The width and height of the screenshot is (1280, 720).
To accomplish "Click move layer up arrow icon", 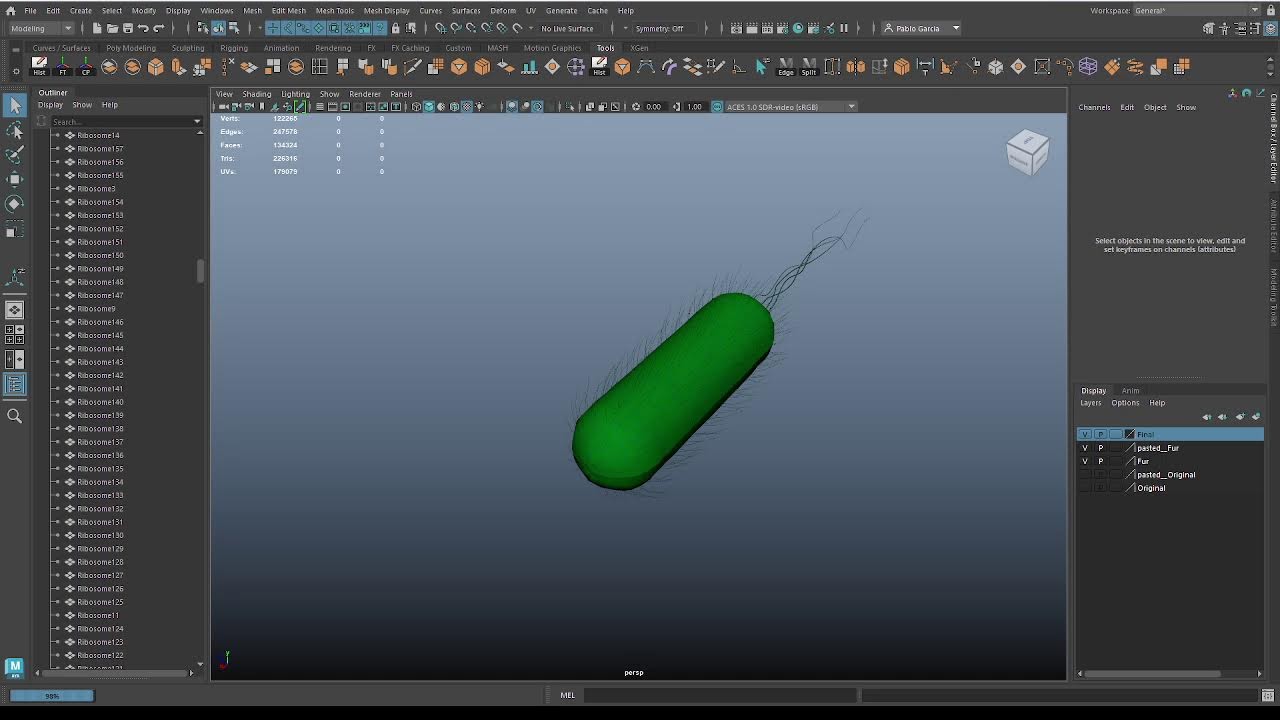I will tap(1207, 417).
